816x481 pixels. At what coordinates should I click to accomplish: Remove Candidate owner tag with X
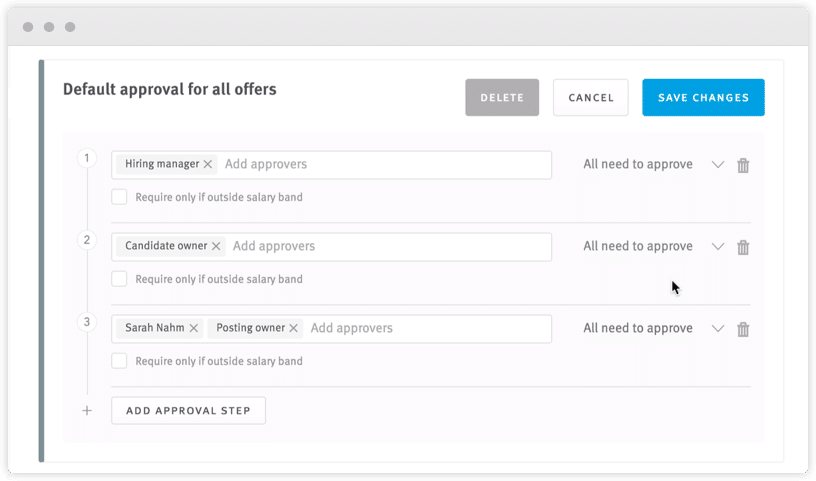[x=216, y=246]
